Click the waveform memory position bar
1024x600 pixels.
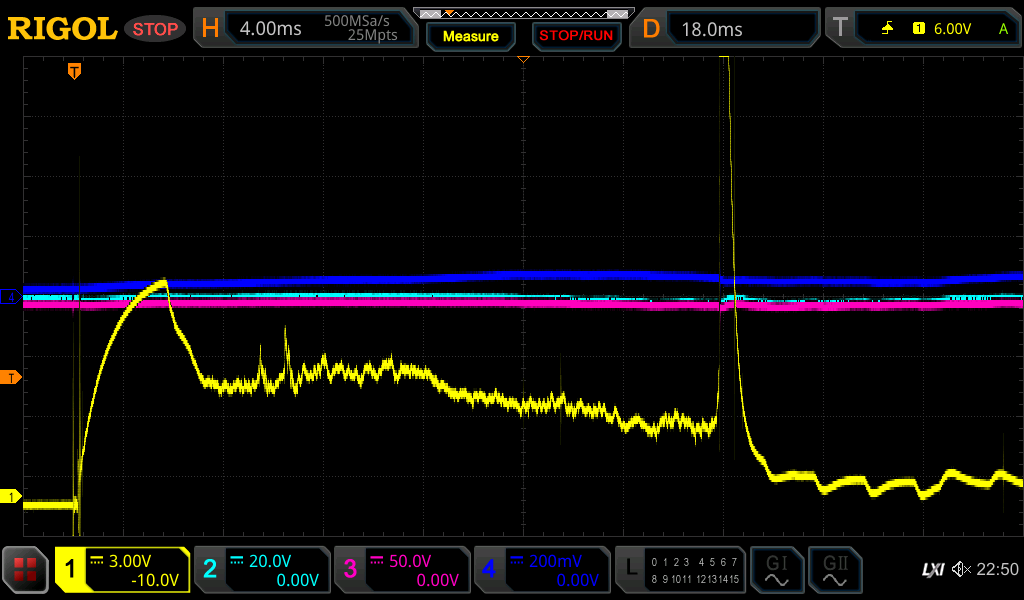(523, 14)
